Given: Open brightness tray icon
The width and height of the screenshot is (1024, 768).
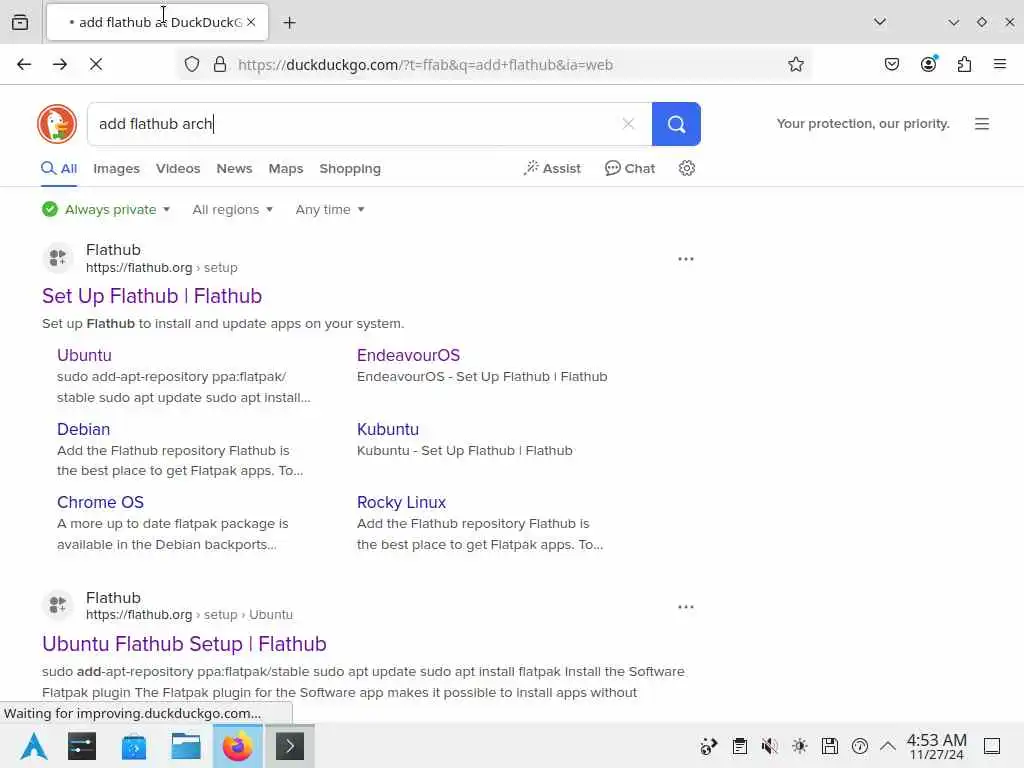Looking at the screenshot, I should pos(799,746).
